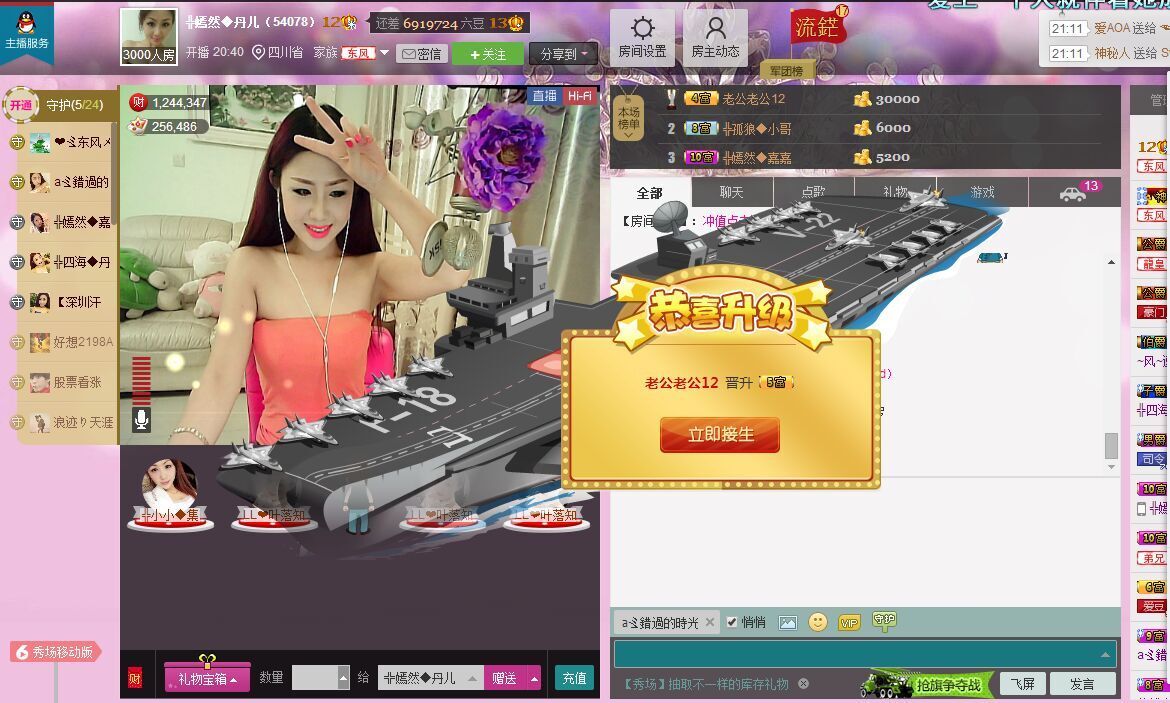The width and height of the screenshot is (1170, 703).
Task: Click the 四川省 location pin icon
Action: (258, 52)
